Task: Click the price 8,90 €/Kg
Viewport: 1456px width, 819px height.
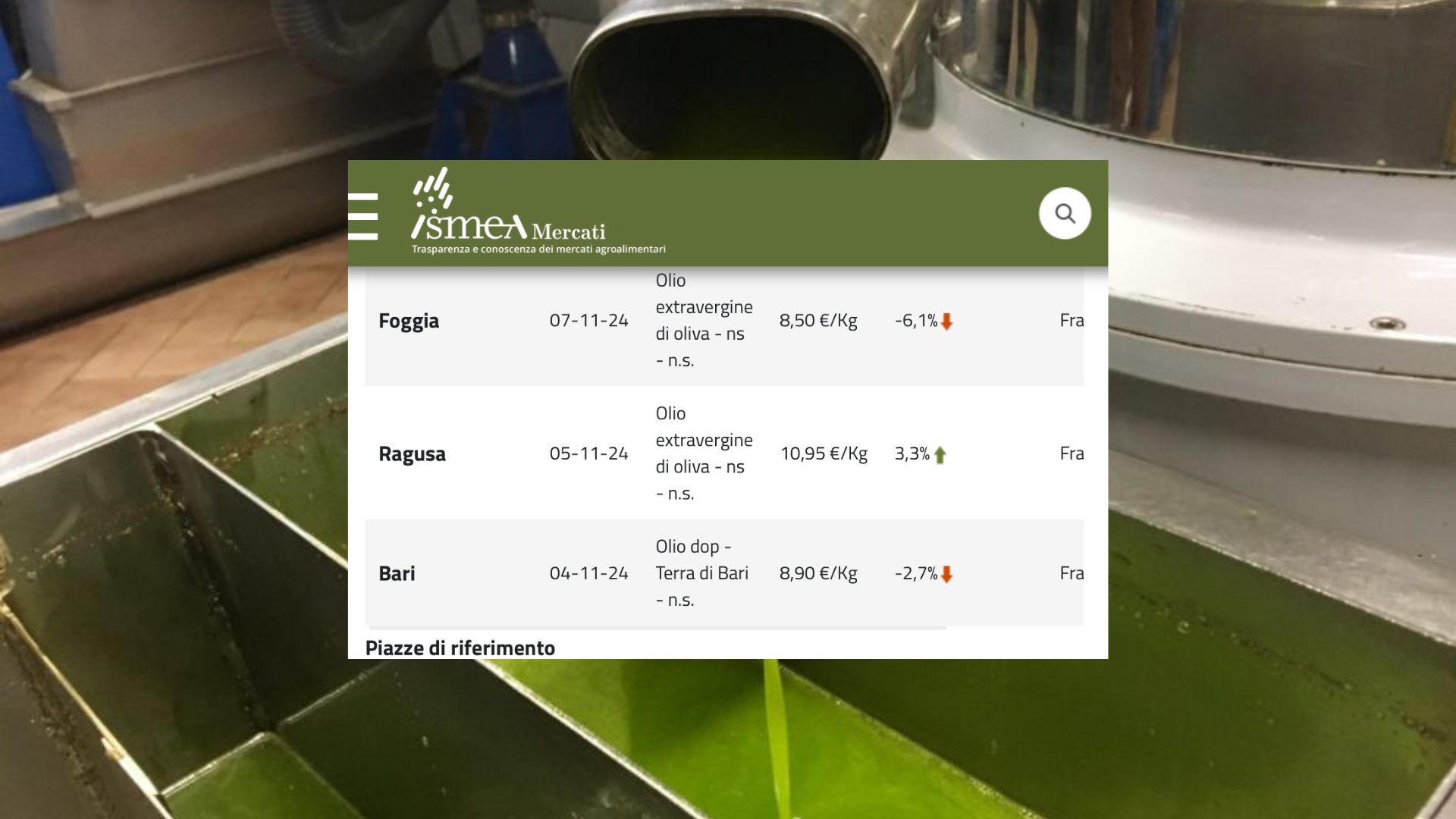Action: click(x=818, y=573)
